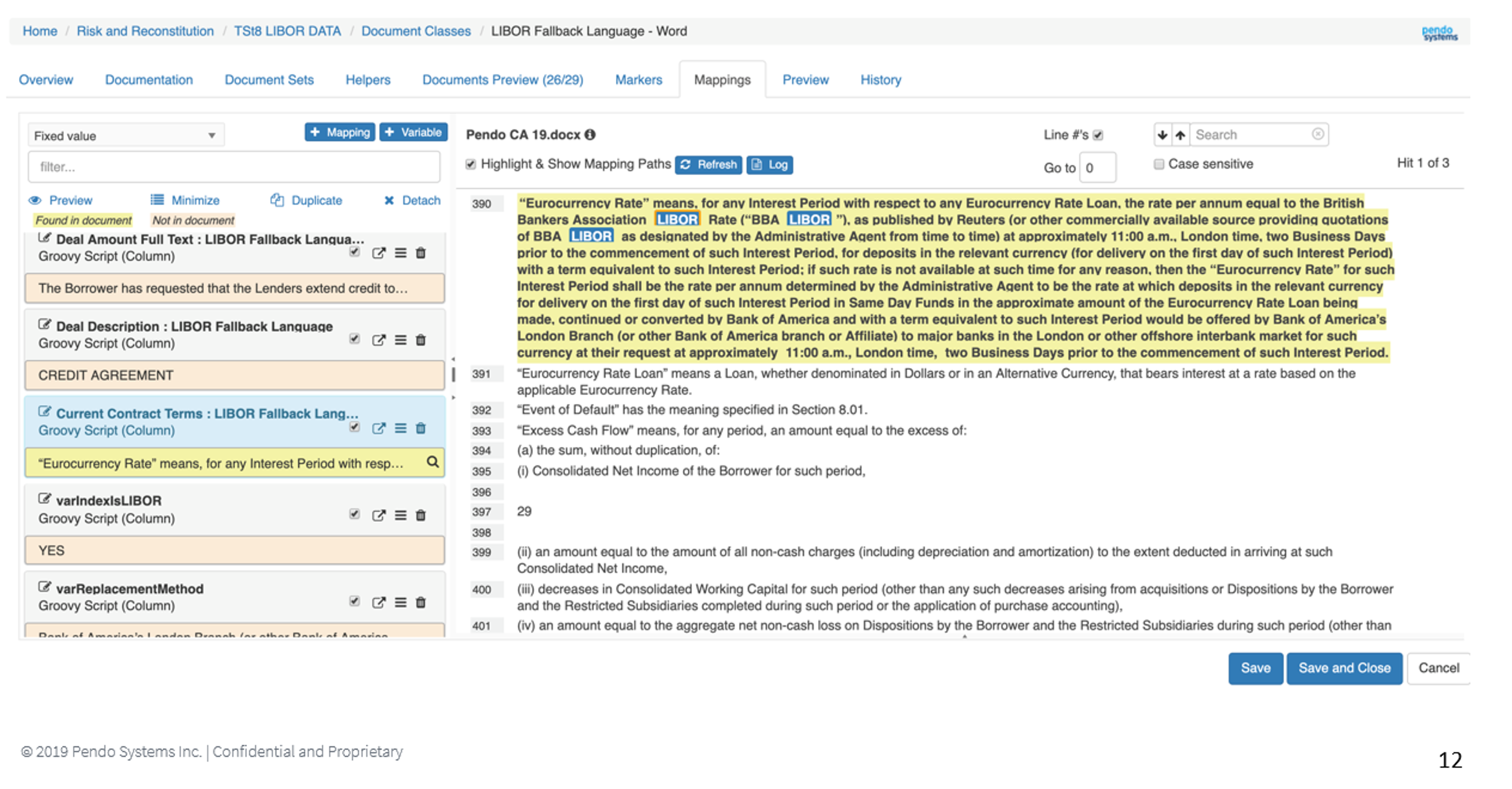Click Save and Close

(x=1344, y=668)
